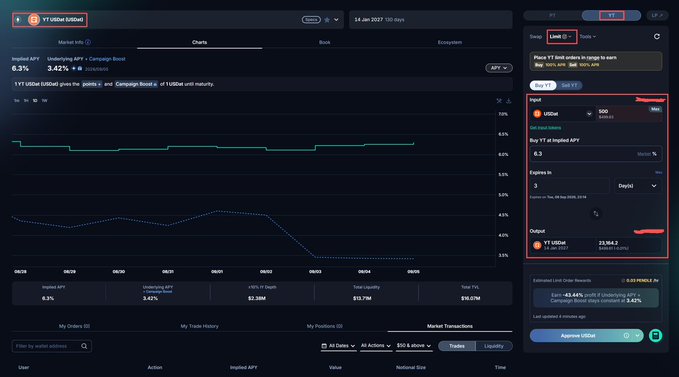Open the Tools dropdown

pyautogui.click(x=587, y=37)
